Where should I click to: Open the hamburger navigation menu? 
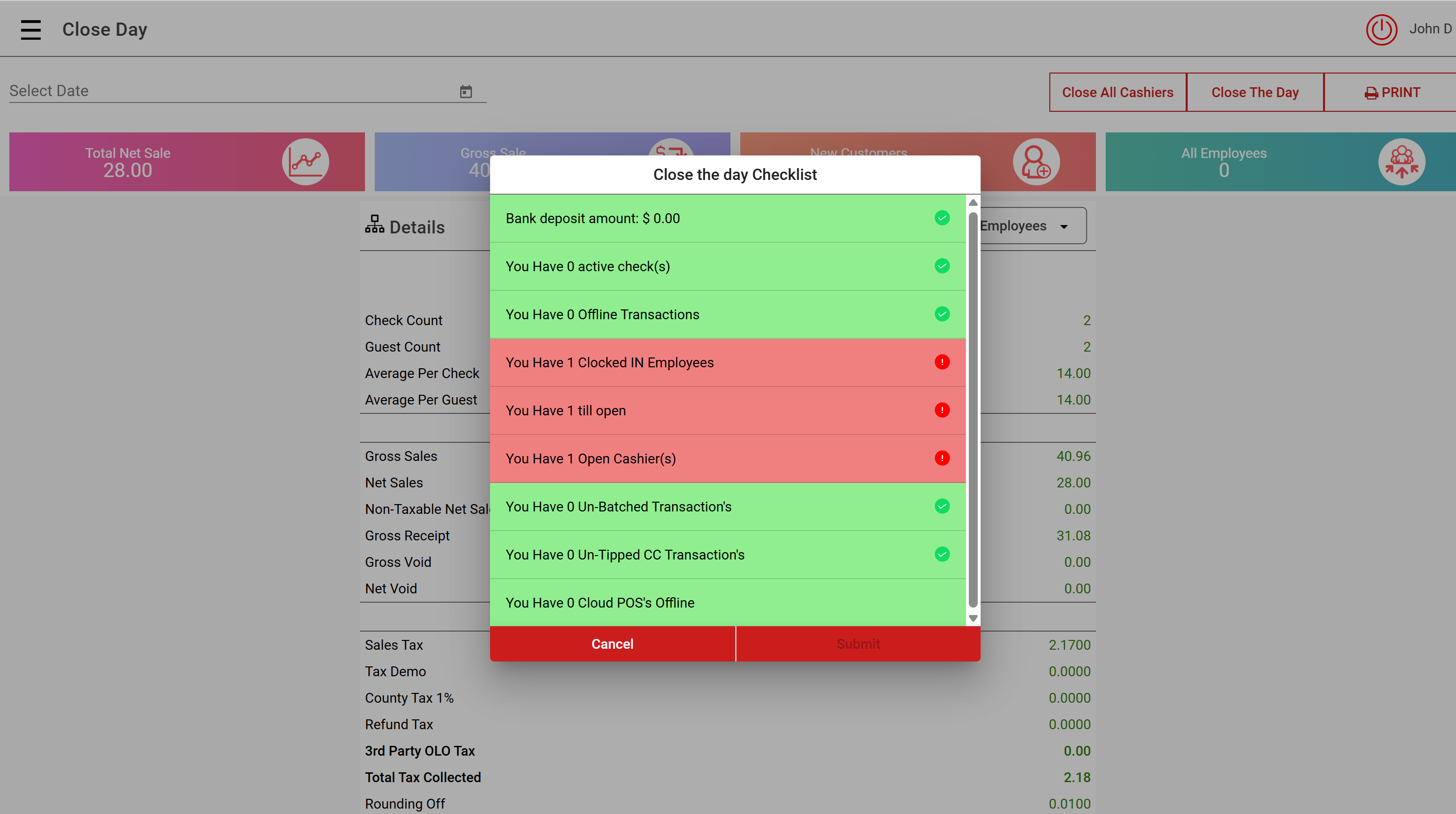(x=30, y=29)
